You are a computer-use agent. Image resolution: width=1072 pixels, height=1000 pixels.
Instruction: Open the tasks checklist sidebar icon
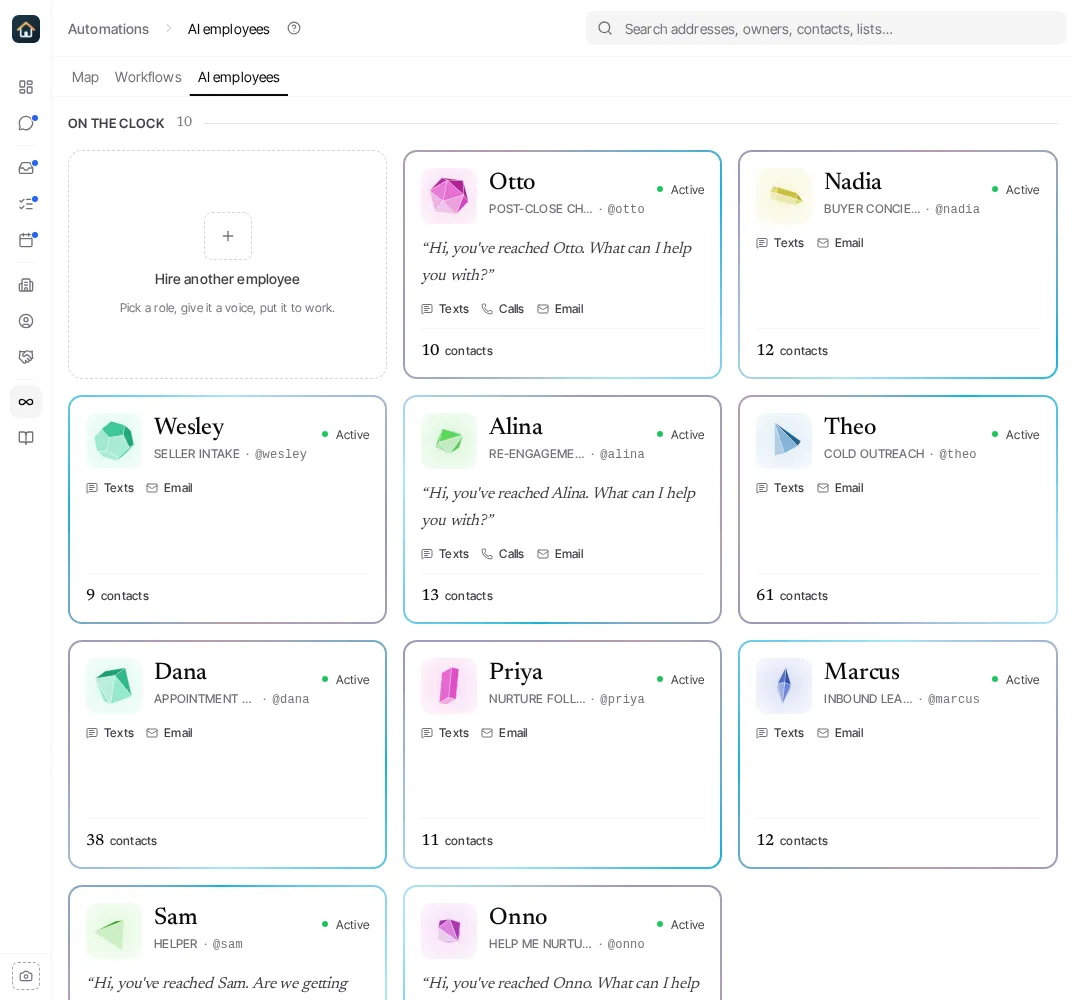[x=26, y=204]
